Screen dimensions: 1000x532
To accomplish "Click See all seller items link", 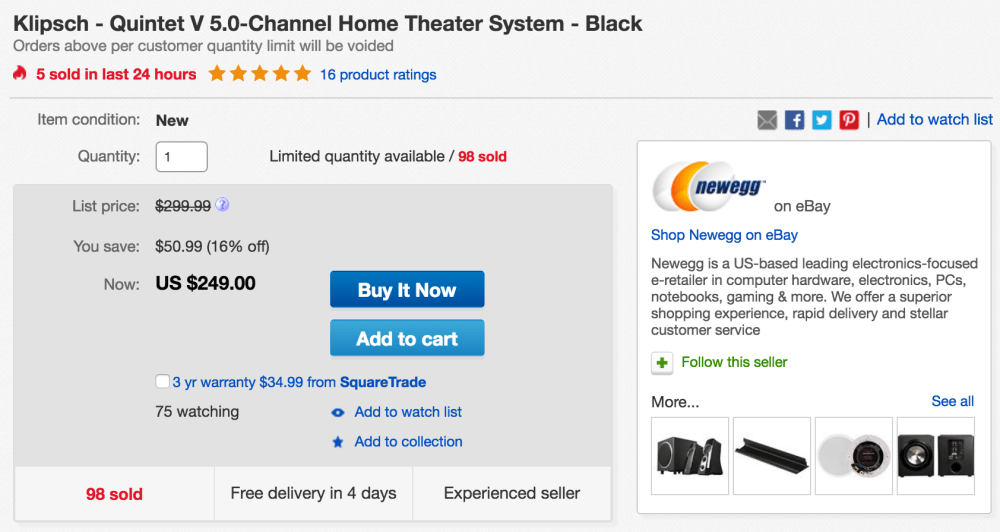I will click(x=952, y=401).
